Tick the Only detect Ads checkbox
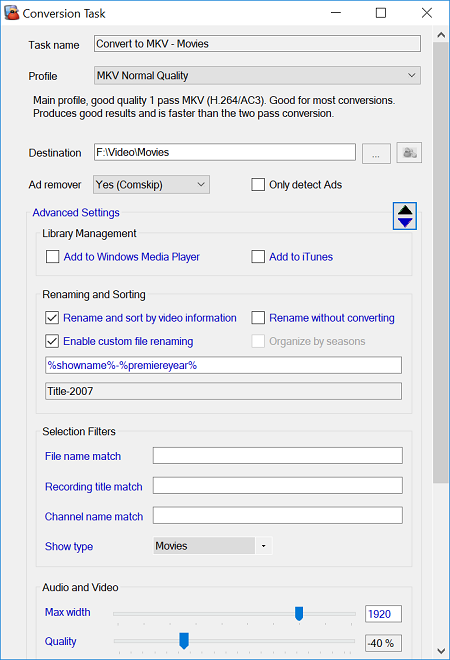This screenshot has width=450, height=660. 258,185
